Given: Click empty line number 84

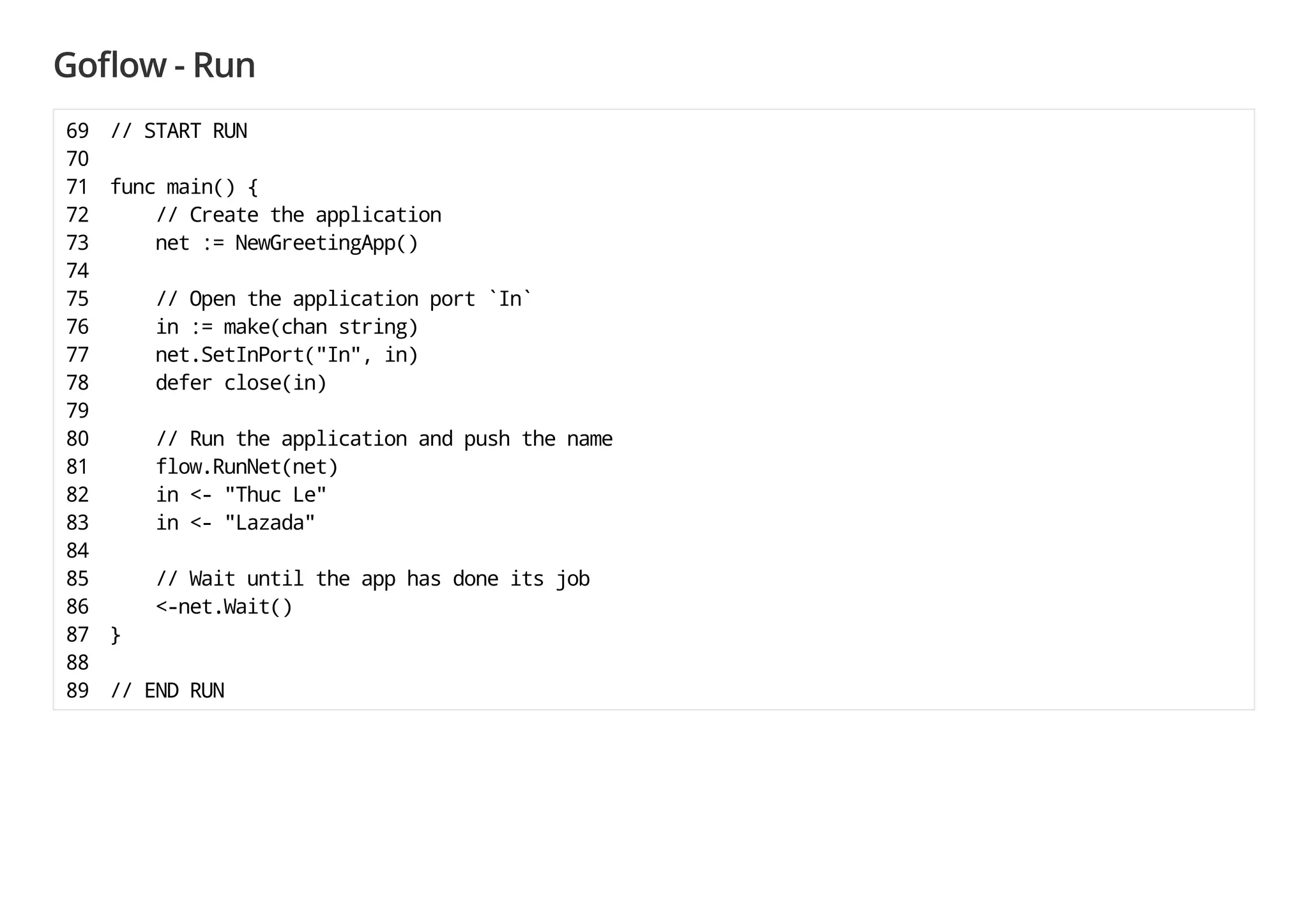Looking at the screenshot, I should 77,550.
